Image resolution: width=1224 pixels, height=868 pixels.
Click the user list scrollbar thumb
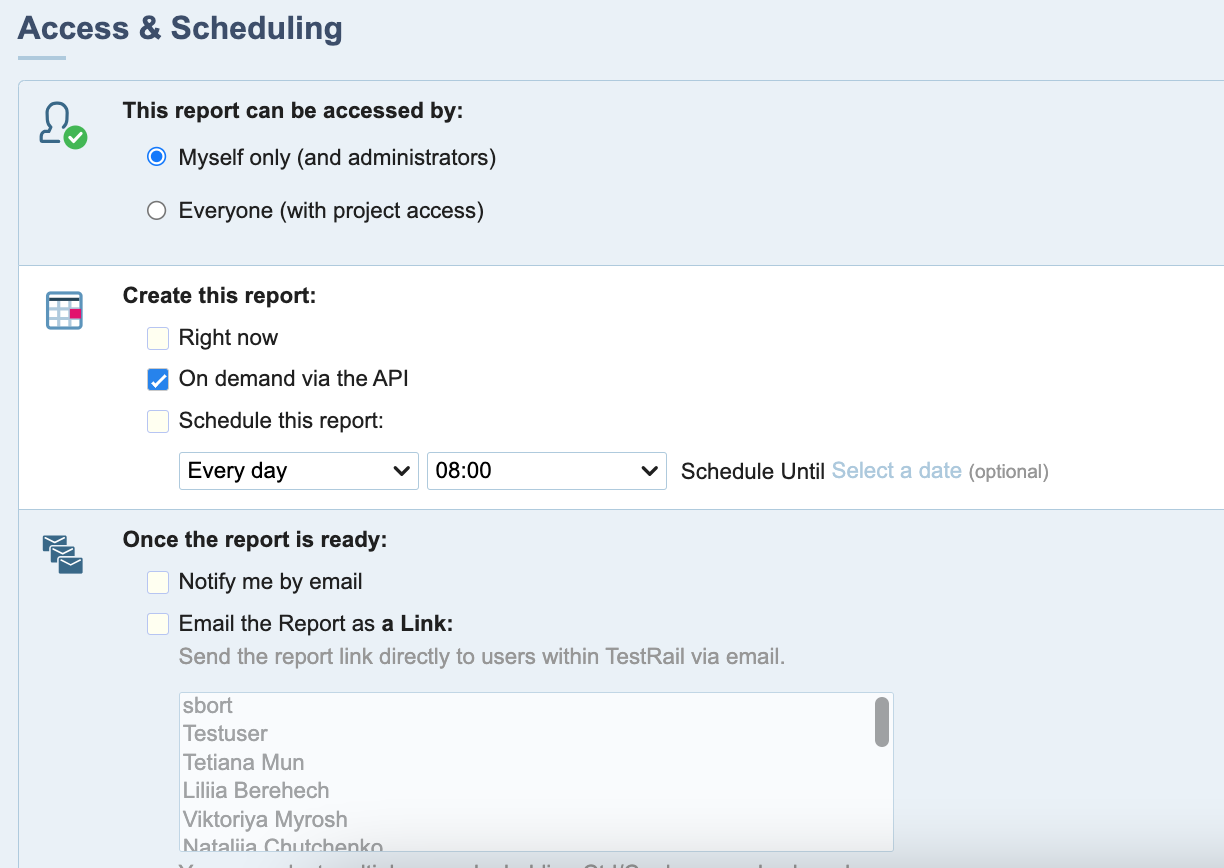click(881, 722)
